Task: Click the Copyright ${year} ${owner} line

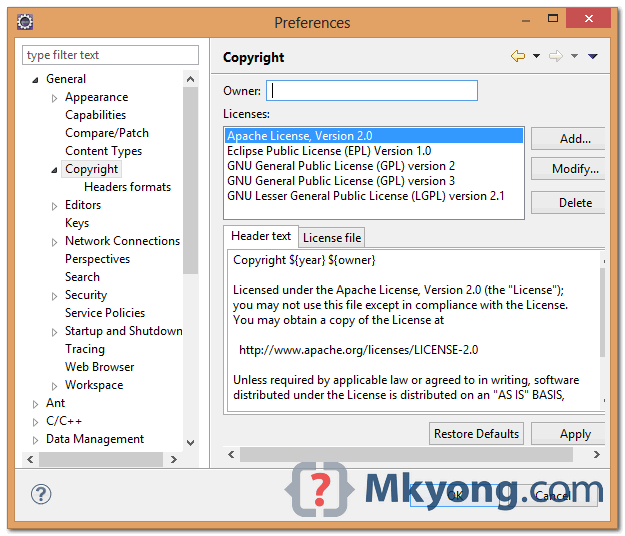Action: (x=304, y=260)
